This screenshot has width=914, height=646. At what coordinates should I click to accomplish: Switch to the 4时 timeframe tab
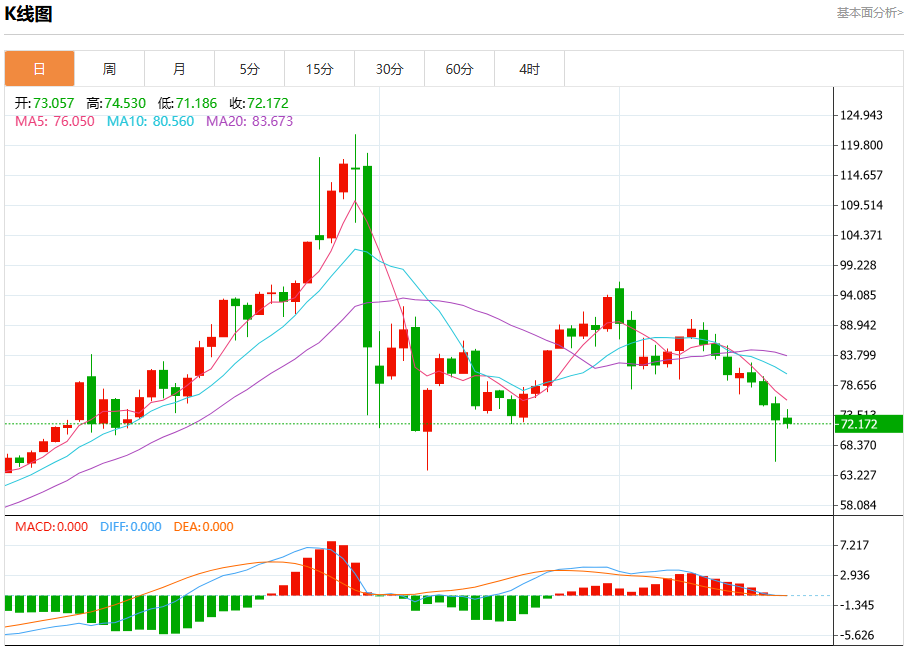click(x=529, y=69)
